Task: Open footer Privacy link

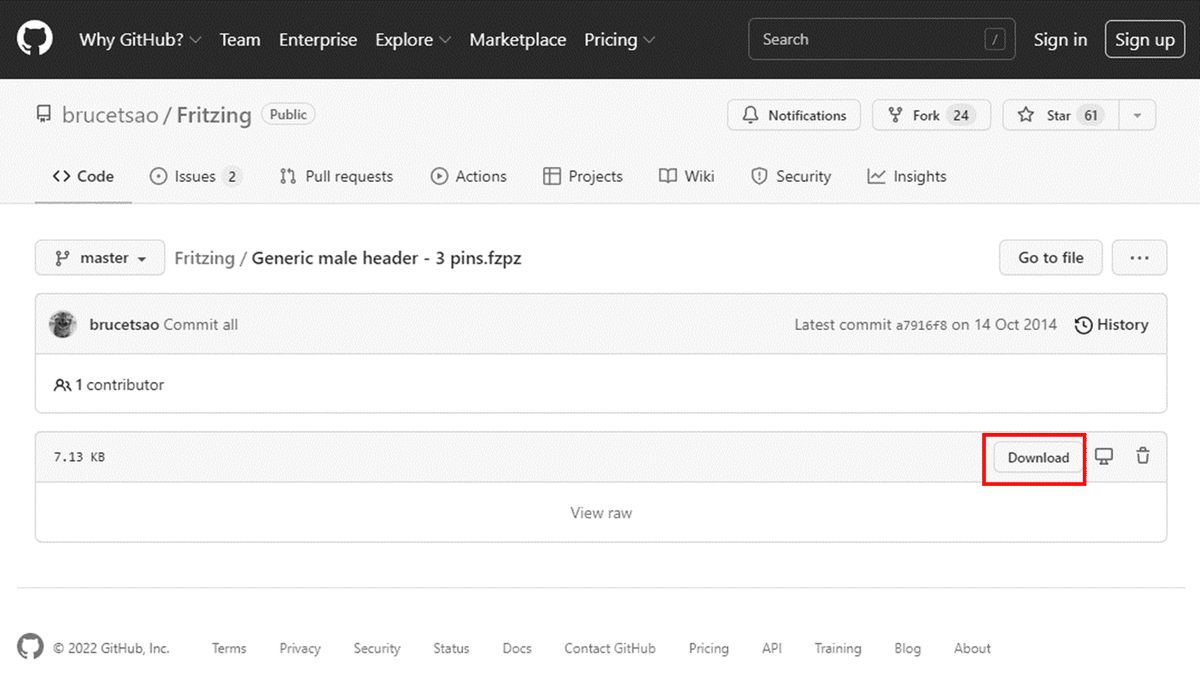Action: click(300, 648)
